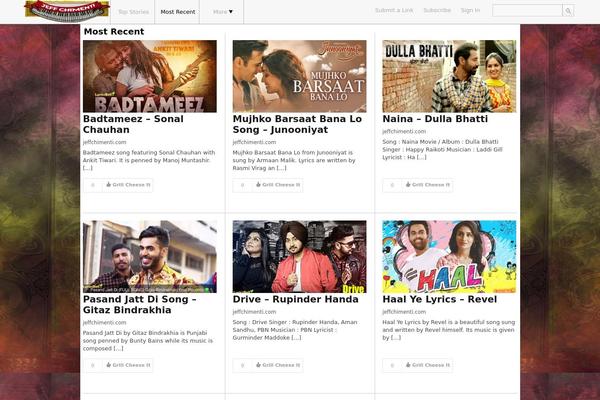Open the Badtameez – Sonal Chauhan title
Viewport: 600px width, 400px height.
(x=133, y=124)
